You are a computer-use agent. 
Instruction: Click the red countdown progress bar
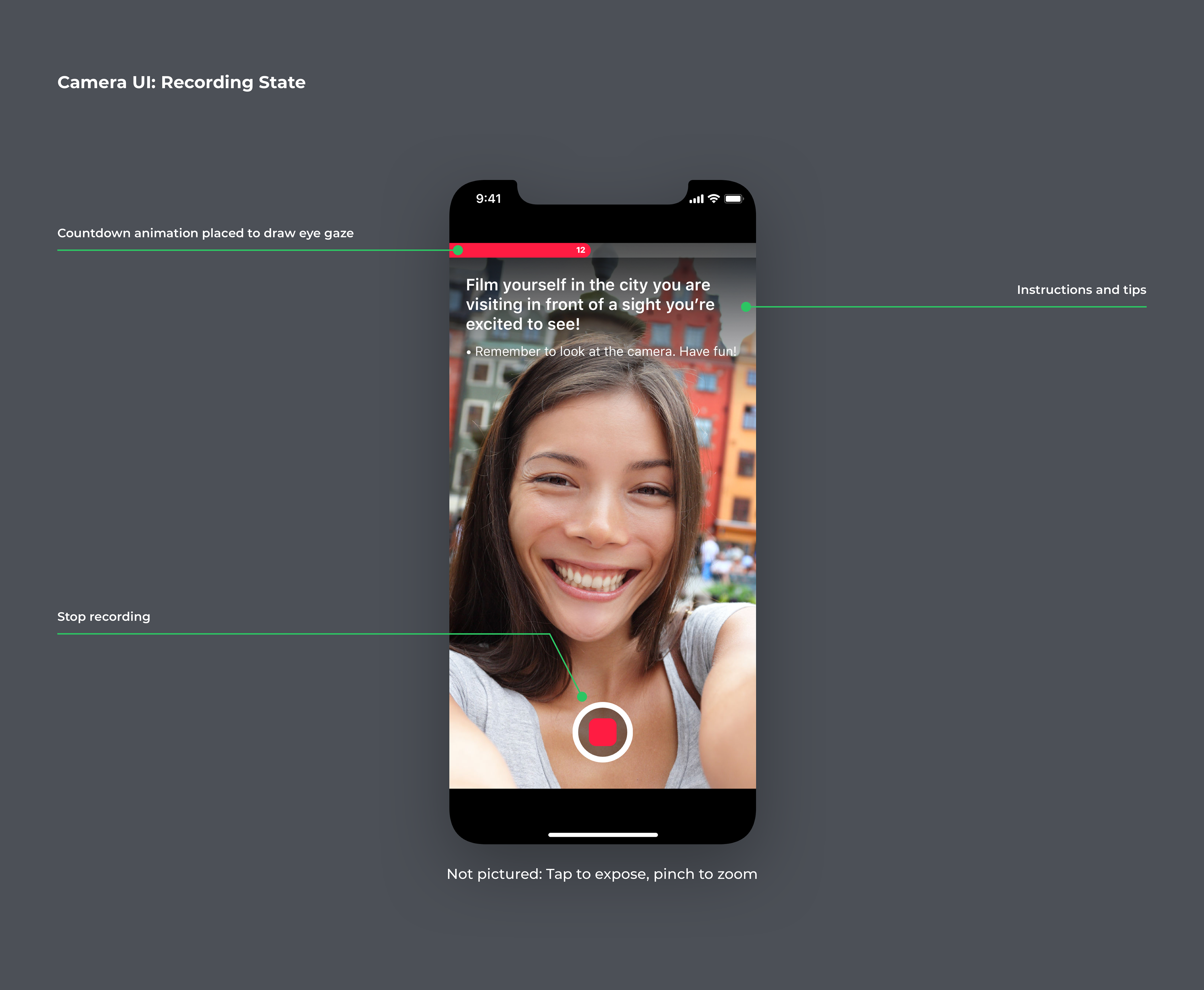pyautogui.click(x=519, y=250)
